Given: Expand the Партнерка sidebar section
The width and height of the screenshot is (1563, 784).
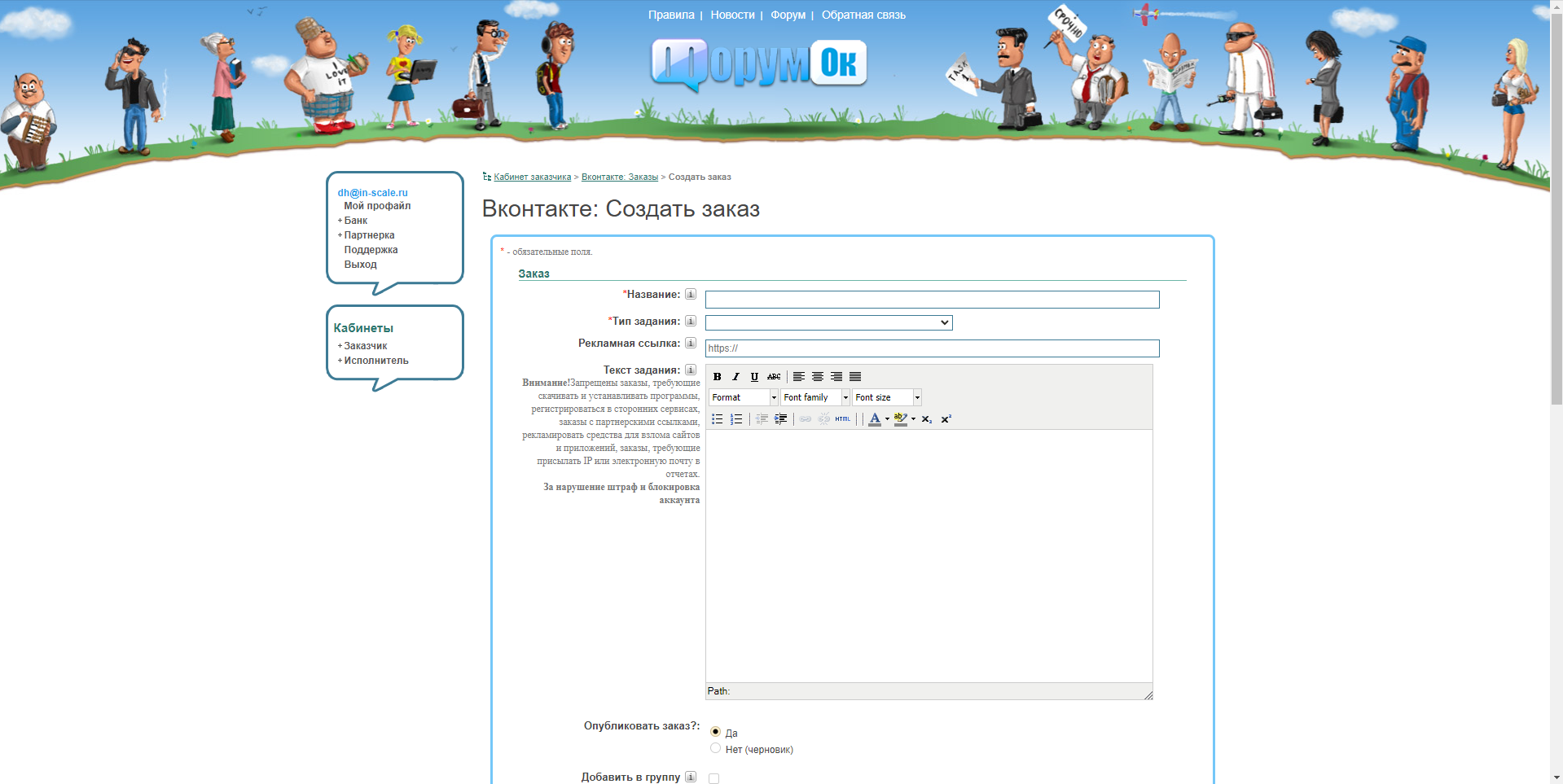Looking at the screenshot, I should click(369, 235).
